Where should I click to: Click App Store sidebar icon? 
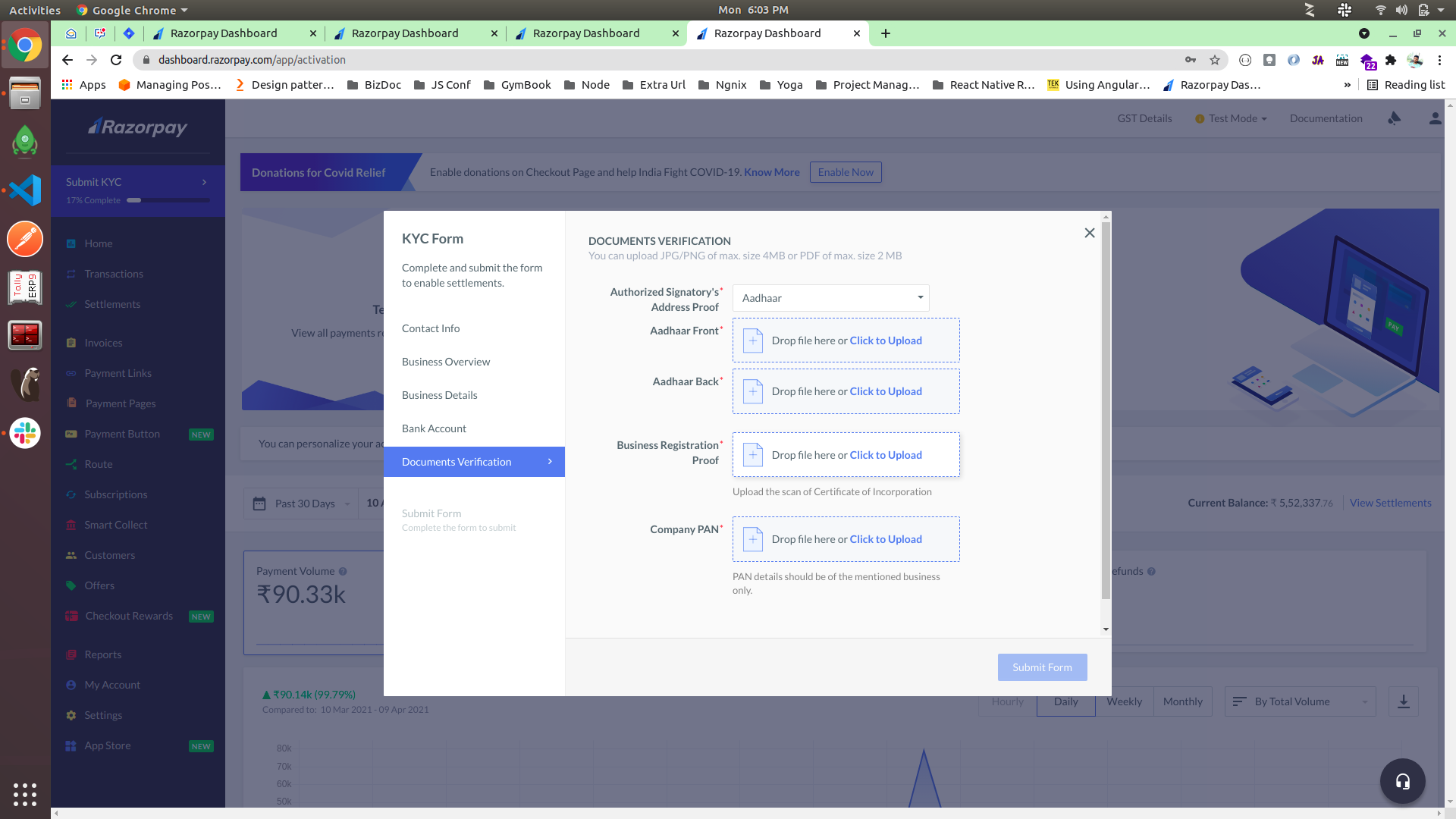point(71,745)
